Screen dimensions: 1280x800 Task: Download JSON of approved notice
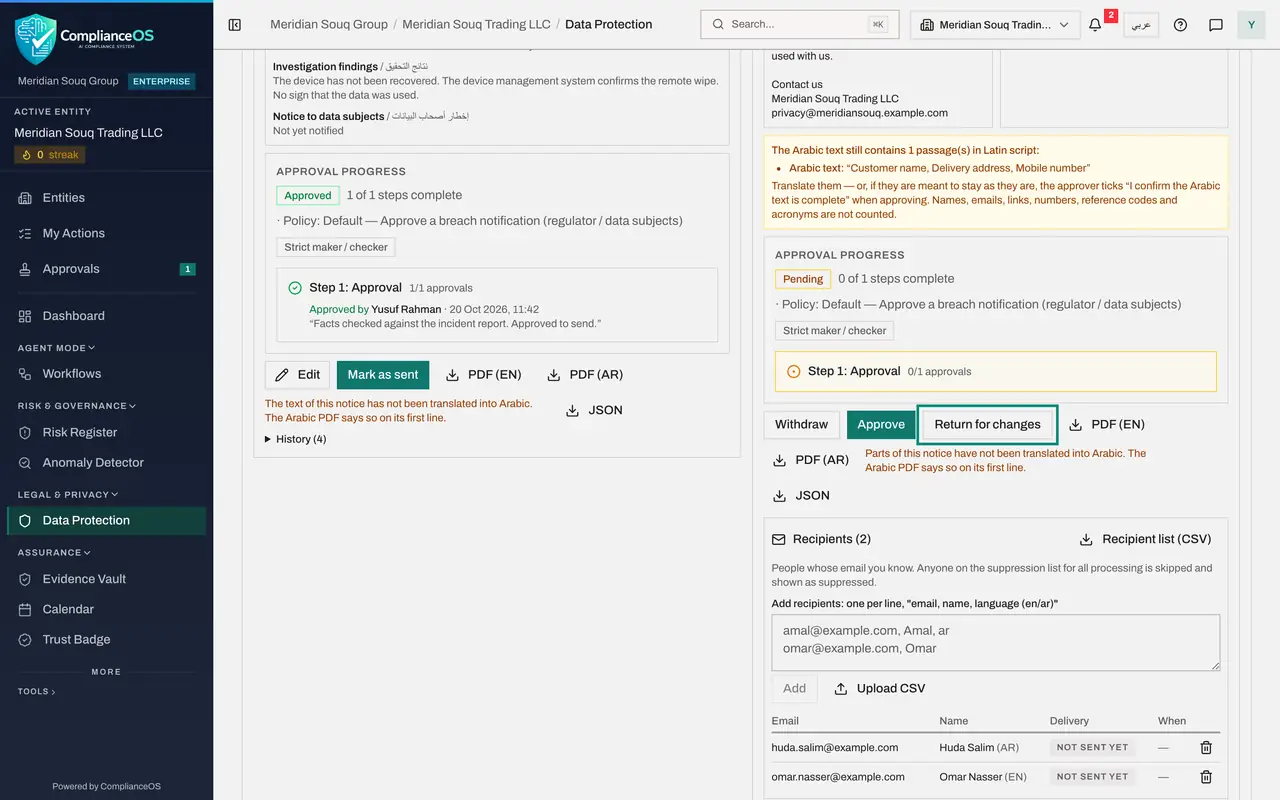pos(594,410)
